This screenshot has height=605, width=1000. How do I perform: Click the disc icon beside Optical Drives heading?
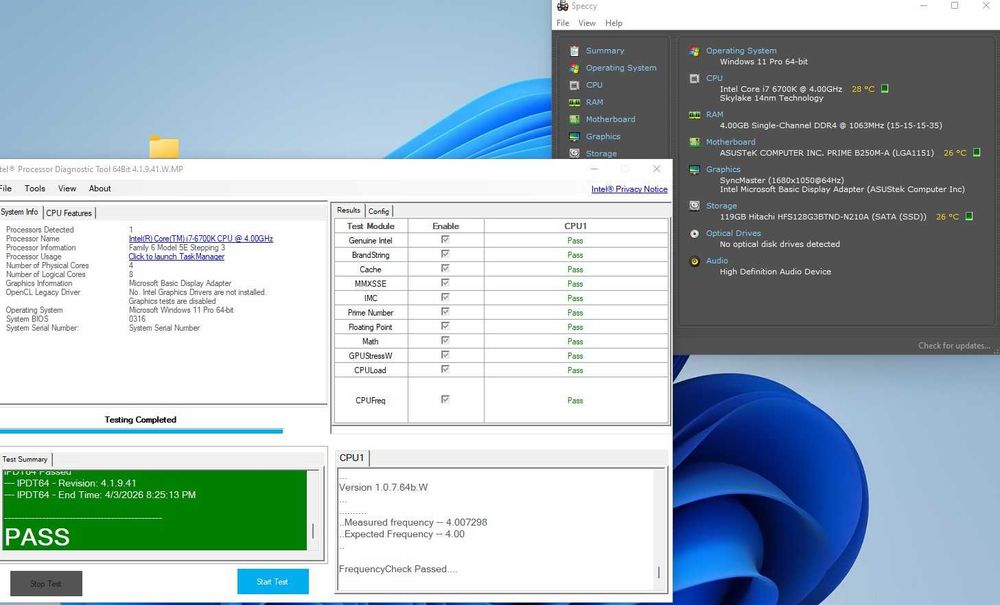[695, 233]
